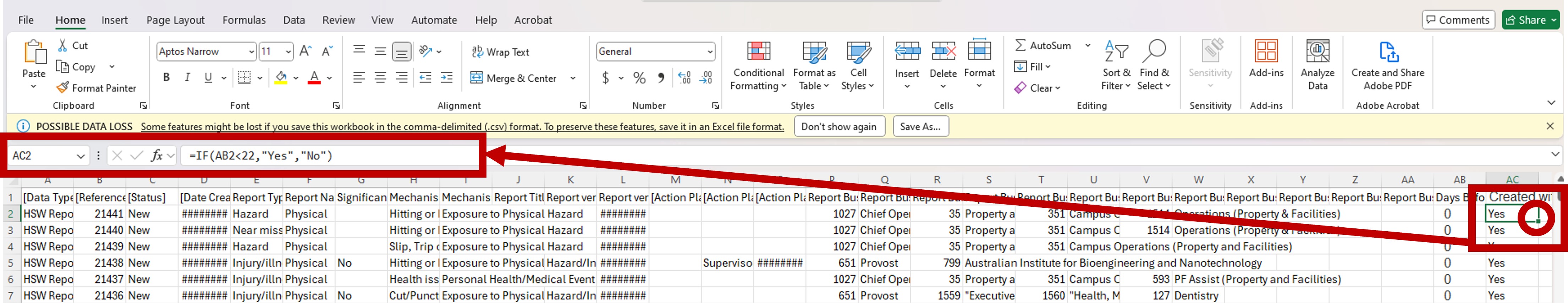1568x303 pixels.
Task: Decrease the indent
Action: click(425, 77)
